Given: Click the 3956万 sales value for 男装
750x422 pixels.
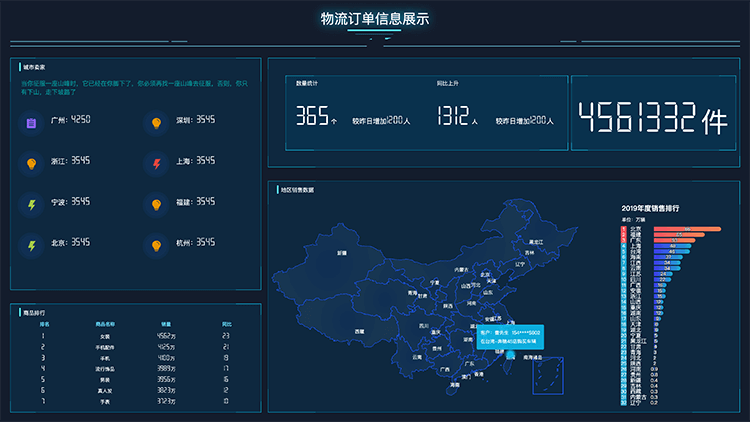Looking at the screenshot, I should tap(166, 379).
